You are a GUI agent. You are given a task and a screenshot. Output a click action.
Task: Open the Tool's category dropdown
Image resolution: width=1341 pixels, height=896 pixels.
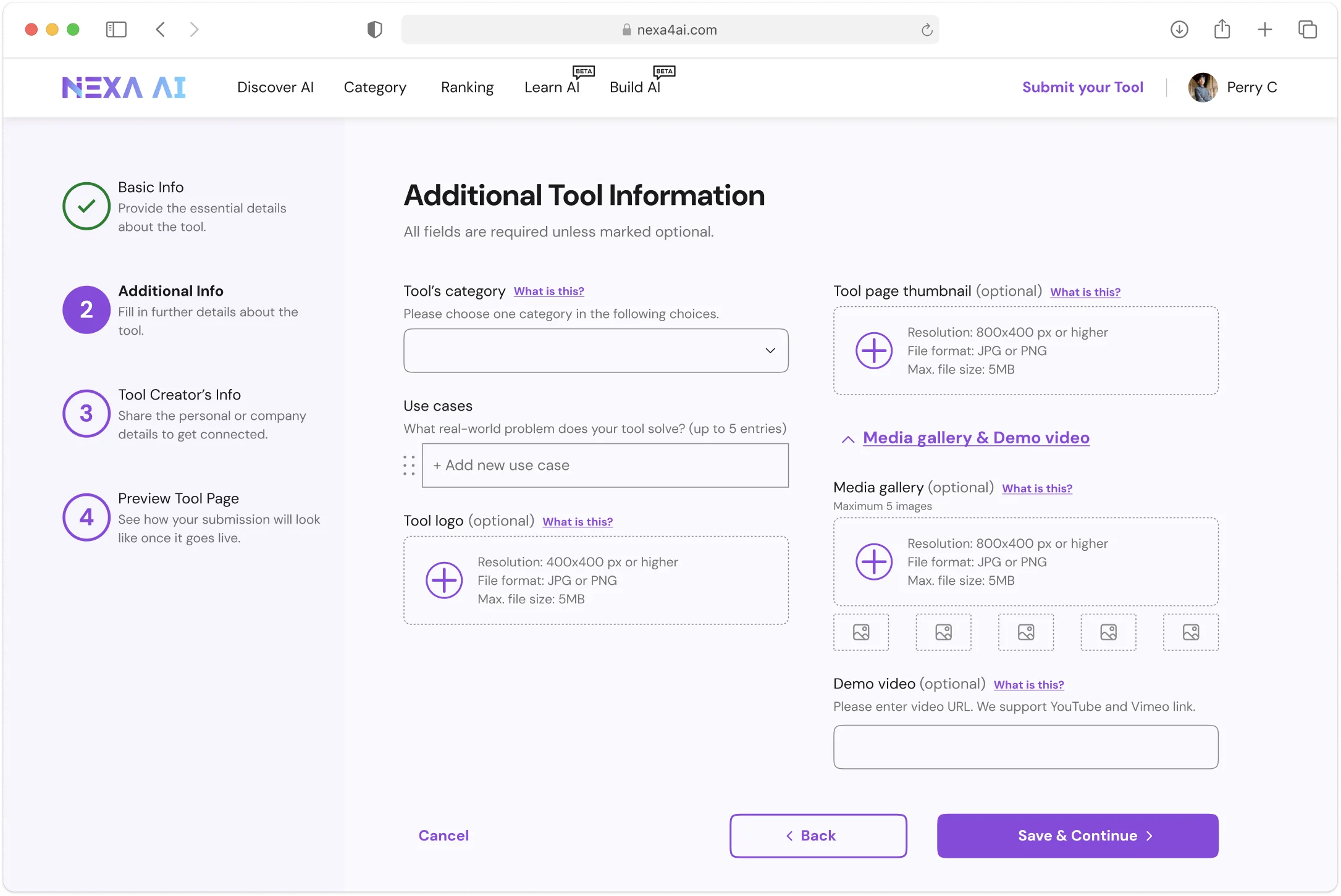click(x=596, y=351)
